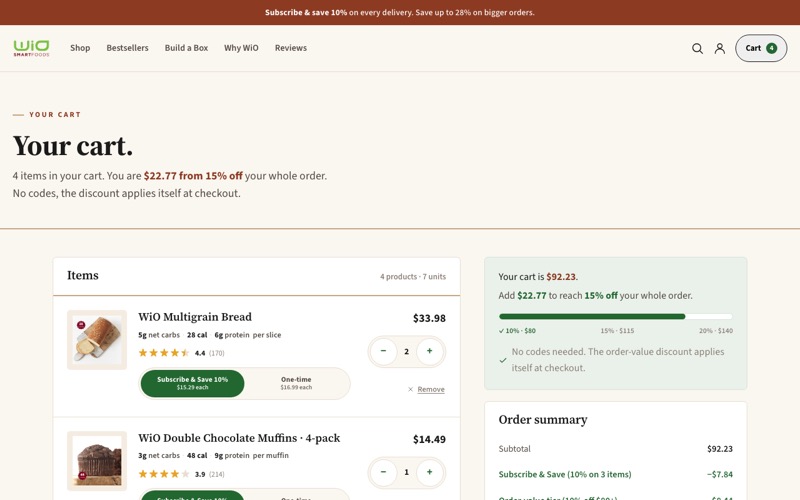Open the Double Chocolate Muffins product image
800x500 pixels.
coord(97,461)
